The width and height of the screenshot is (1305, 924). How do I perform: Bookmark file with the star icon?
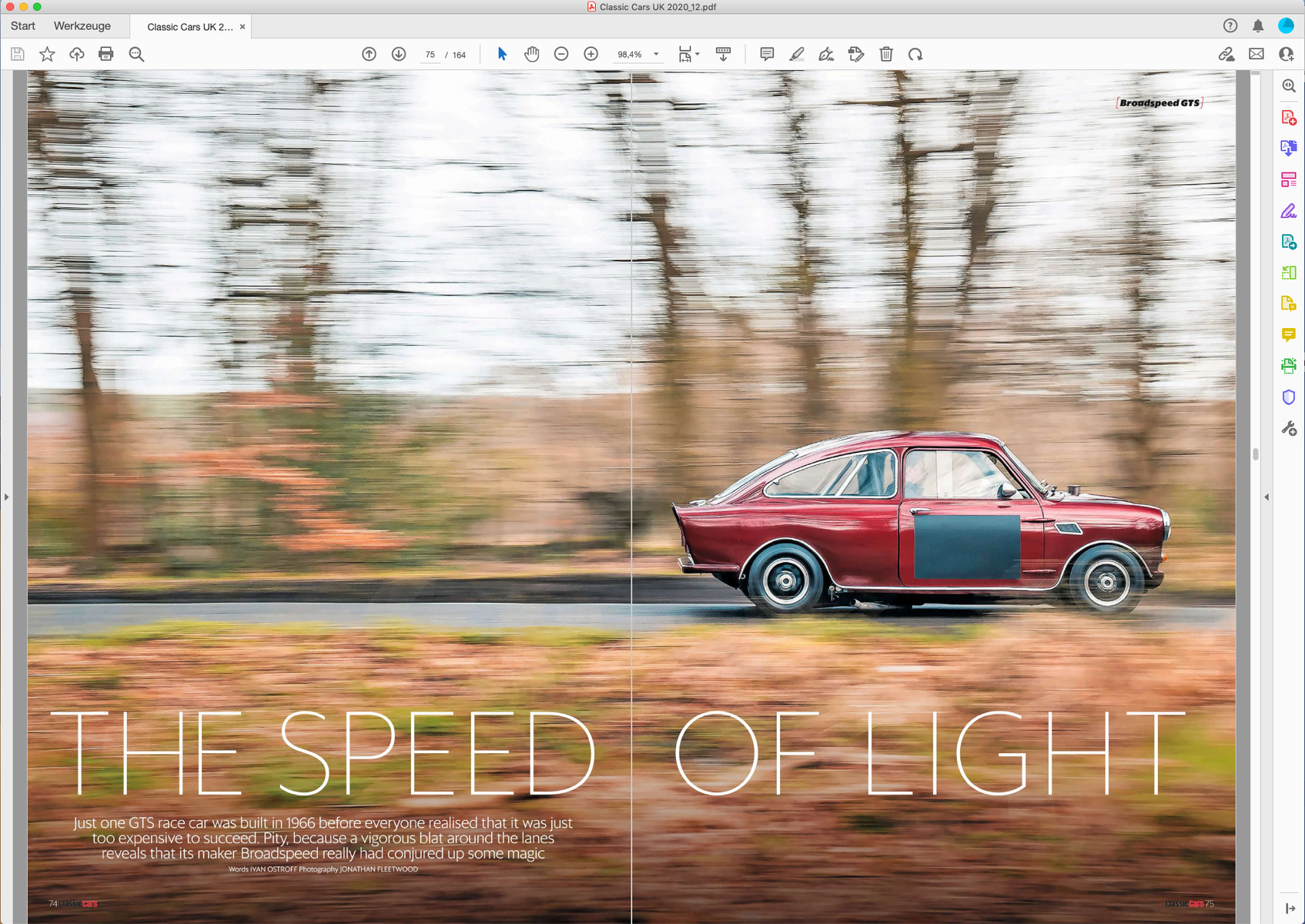tap(47, 54)
